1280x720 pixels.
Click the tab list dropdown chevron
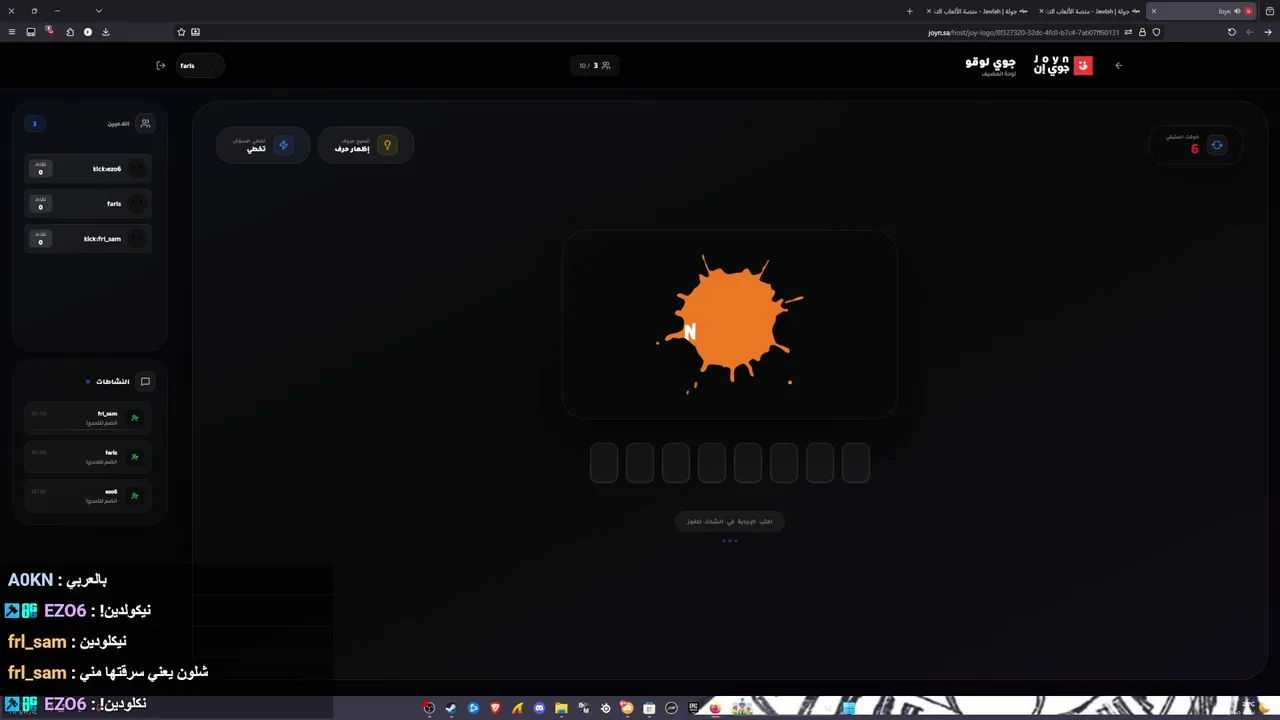click(x=98, y=11)
